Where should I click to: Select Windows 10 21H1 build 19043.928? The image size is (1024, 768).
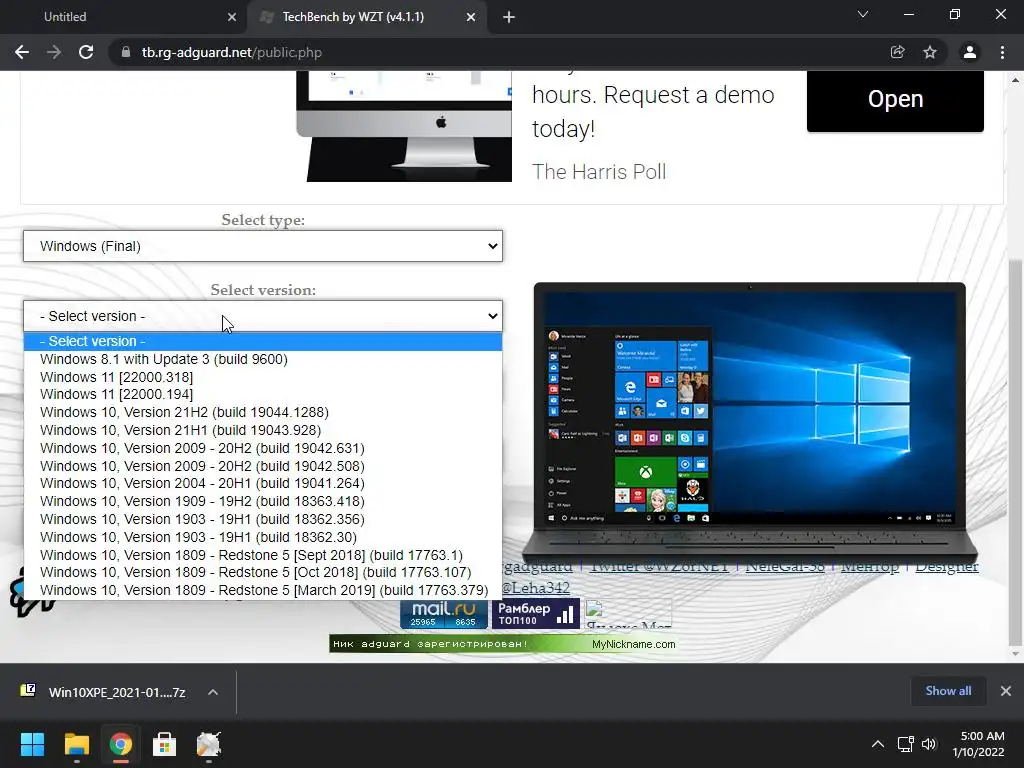coord(263,430)
